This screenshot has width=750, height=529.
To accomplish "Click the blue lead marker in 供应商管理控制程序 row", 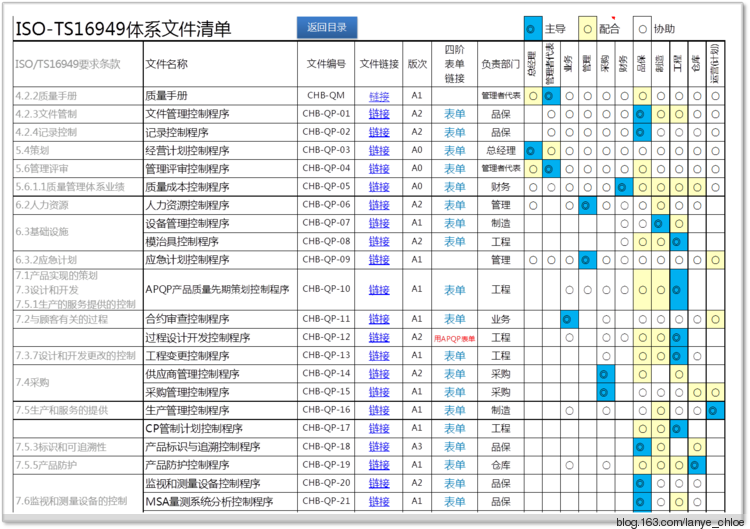I will point(606,374).
